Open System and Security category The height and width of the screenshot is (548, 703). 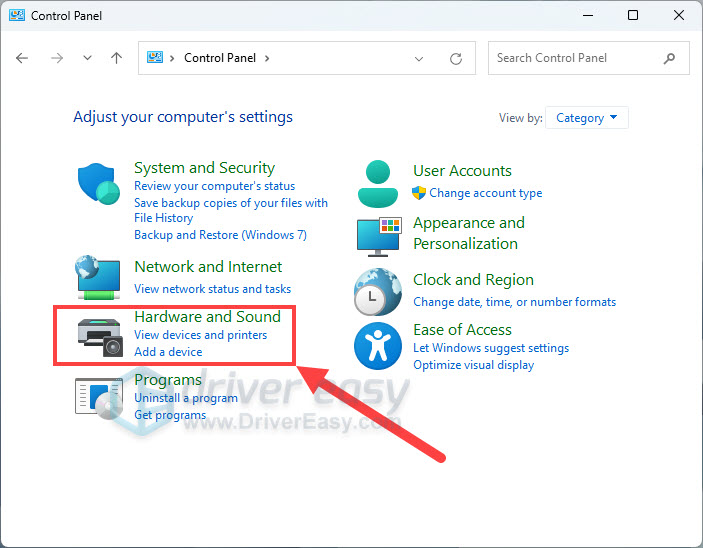[204, 168]
